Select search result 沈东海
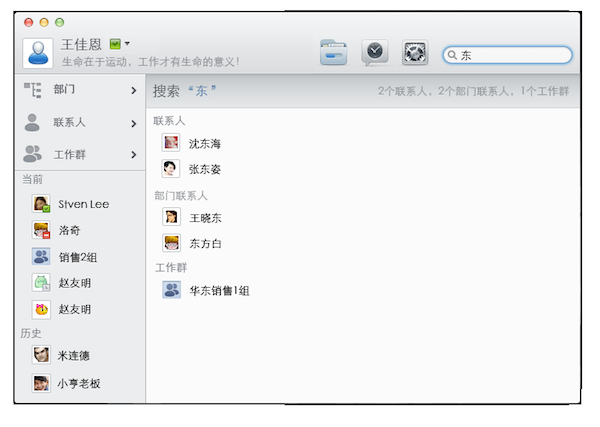600x427 pixels. click(x=204, y=143)
